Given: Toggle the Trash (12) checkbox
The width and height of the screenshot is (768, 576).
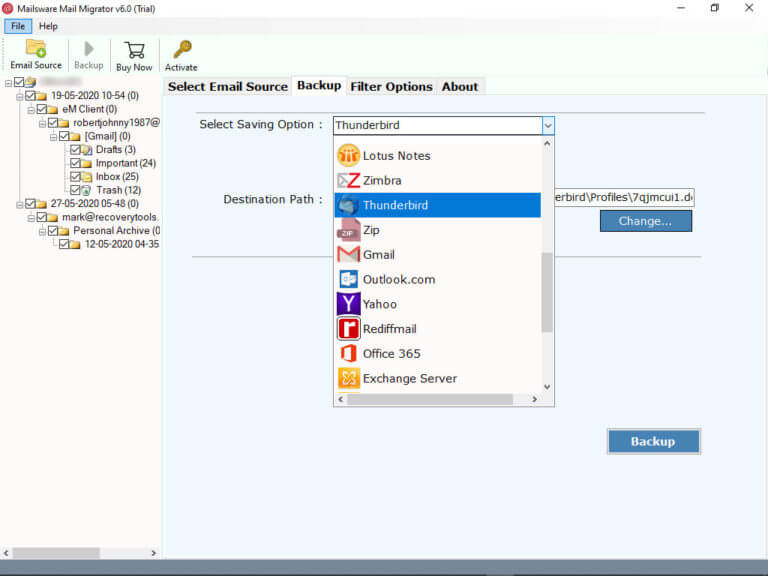Looking at the screenshot, I should pyautogui.click(x=75, y=190).
